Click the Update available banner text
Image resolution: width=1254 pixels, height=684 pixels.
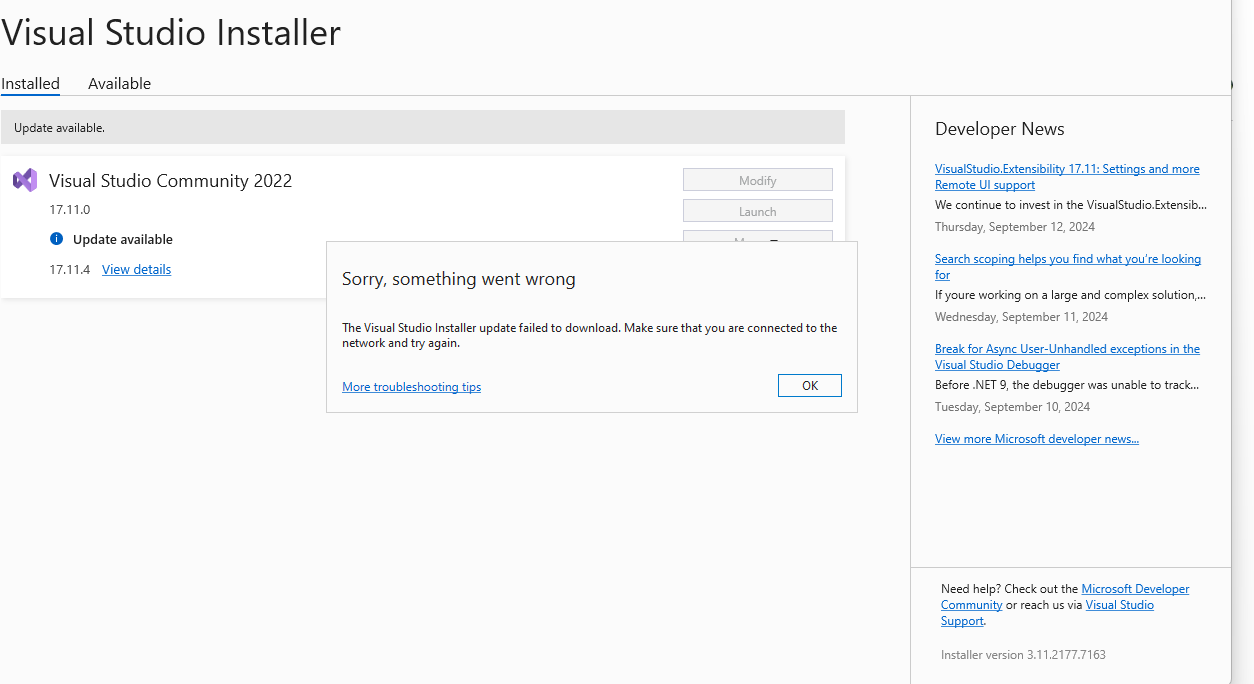click(x=59, y=128)
